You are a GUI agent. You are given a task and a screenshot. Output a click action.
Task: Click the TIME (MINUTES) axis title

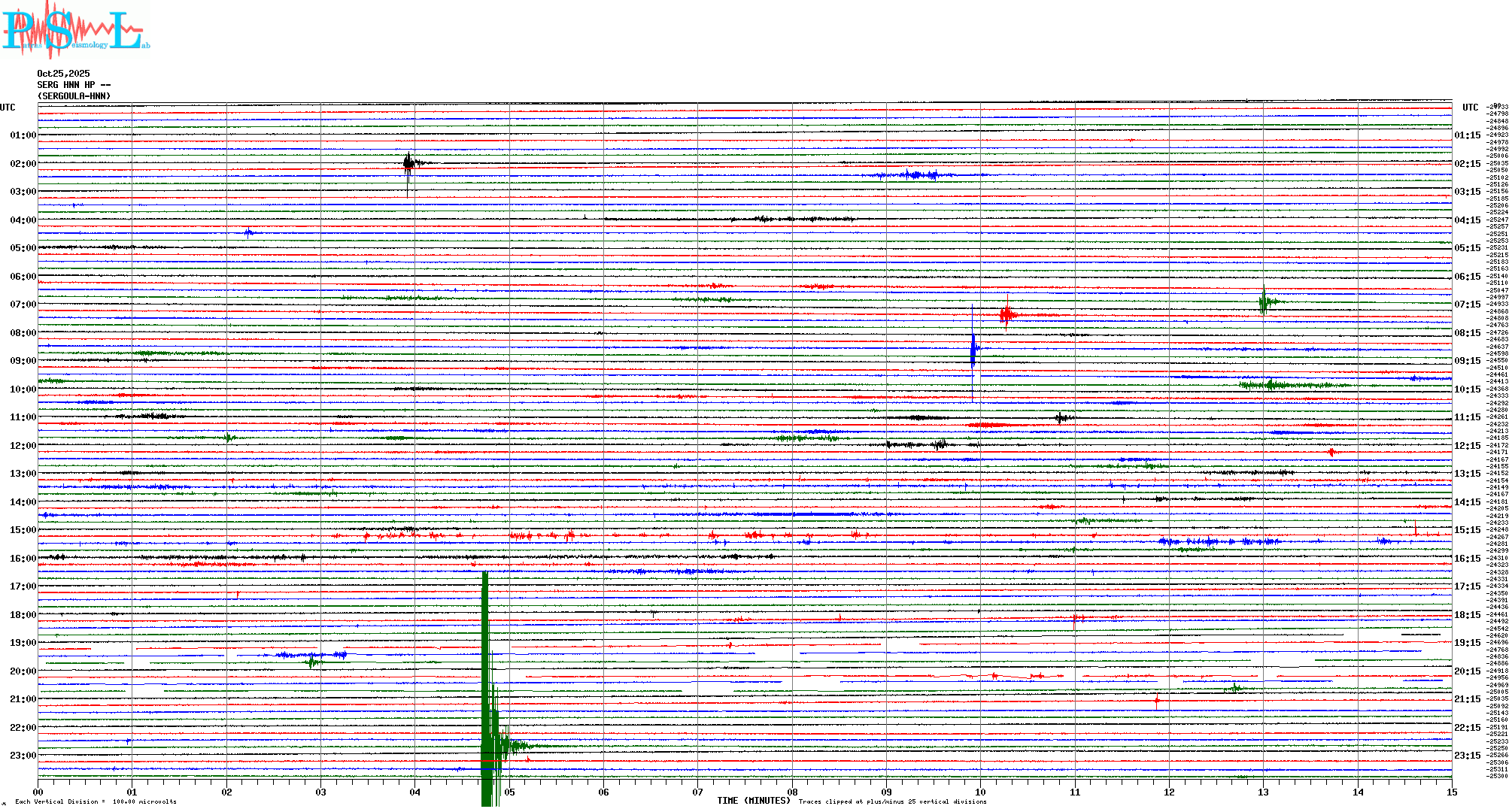[754, 801]
